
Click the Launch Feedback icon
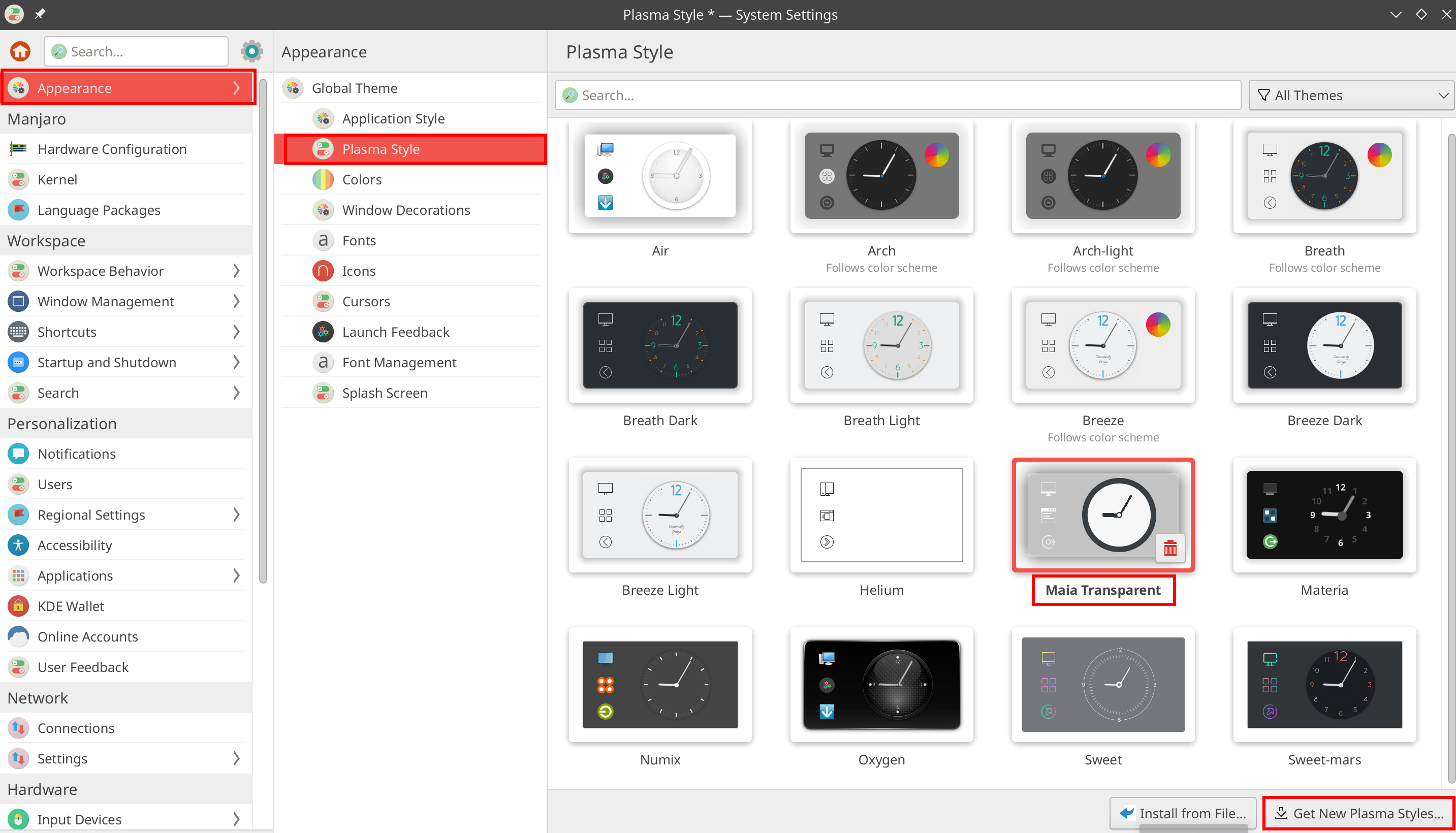click(323, 332)
